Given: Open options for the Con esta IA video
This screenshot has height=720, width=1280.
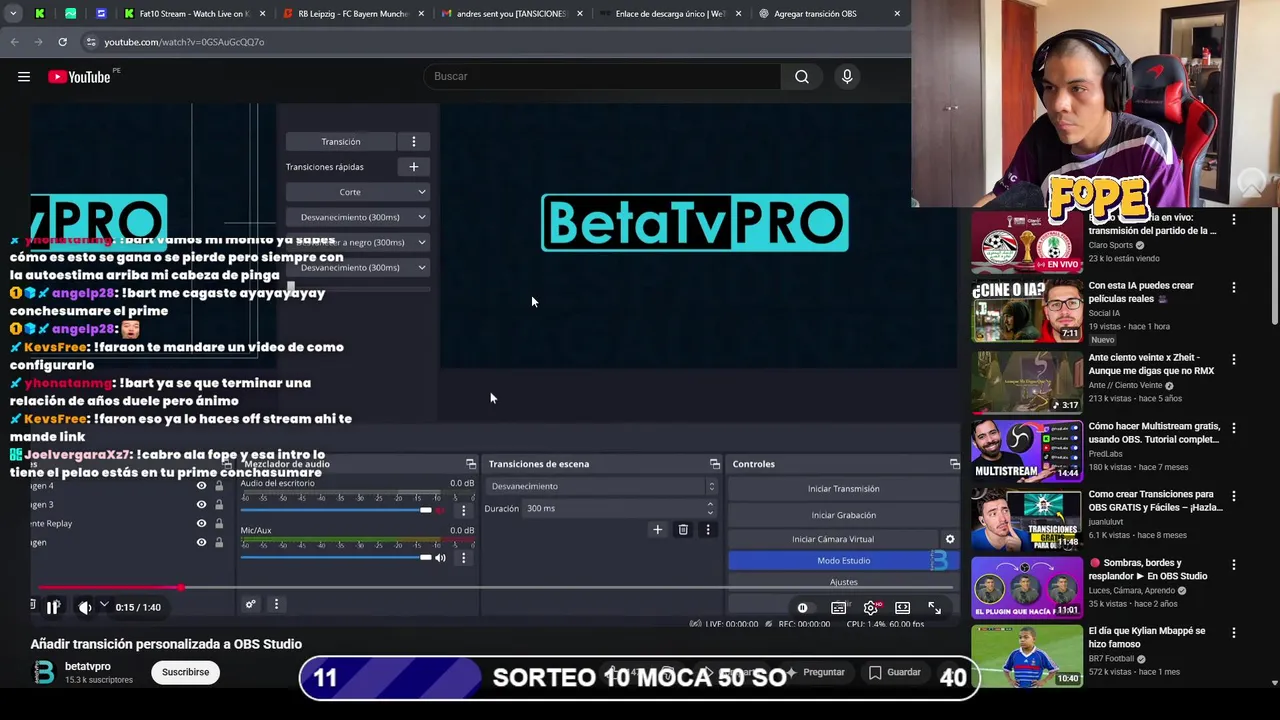Looking at the screenshot, I should coord(1233,288).
